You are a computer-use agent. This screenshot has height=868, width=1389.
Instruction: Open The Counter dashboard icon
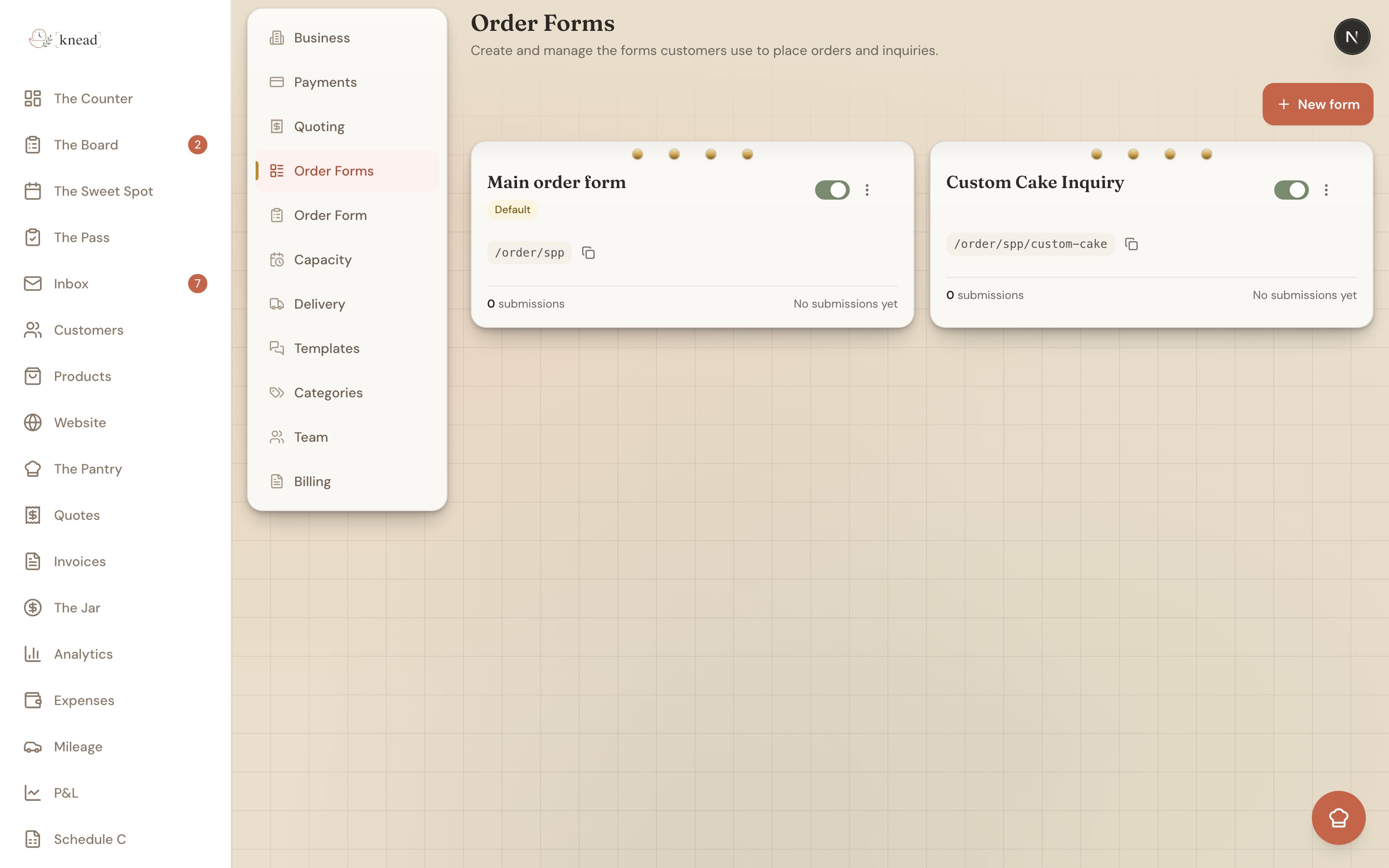click(33, 98)
